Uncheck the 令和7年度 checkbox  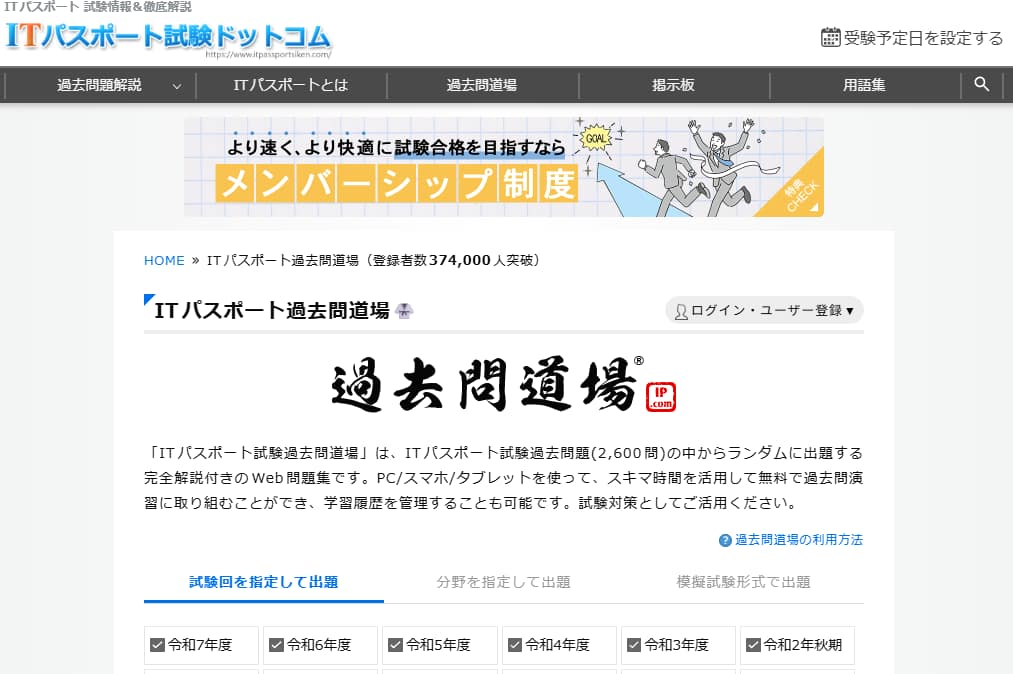(x=157, y=645)
